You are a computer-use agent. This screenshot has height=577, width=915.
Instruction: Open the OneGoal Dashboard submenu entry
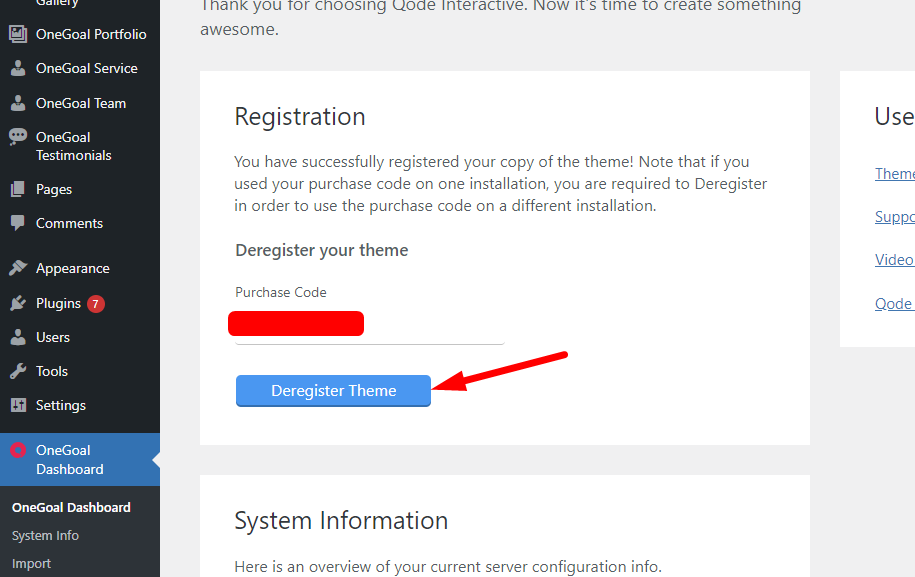point(71,508)
